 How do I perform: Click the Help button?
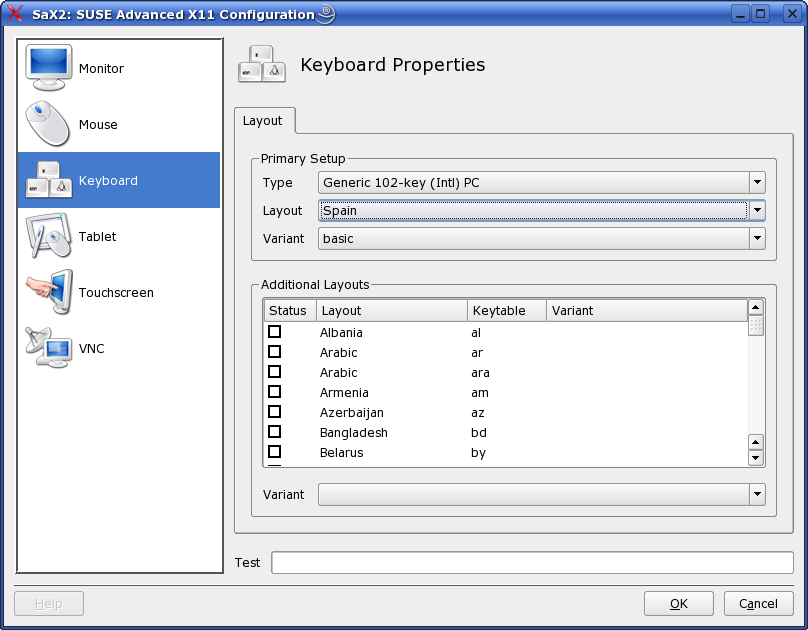click(49, 604)
